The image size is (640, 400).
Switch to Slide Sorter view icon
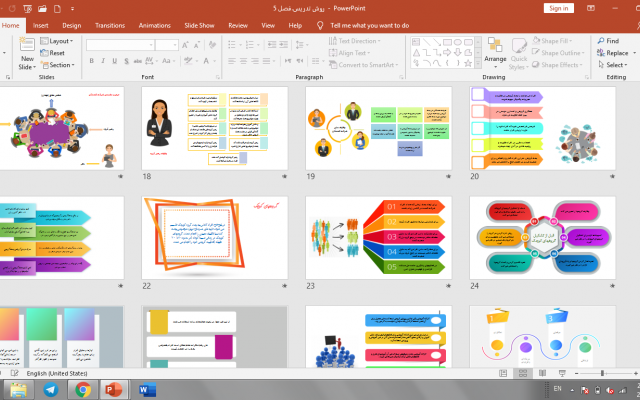pyautogui.click(x=523, y=373)
